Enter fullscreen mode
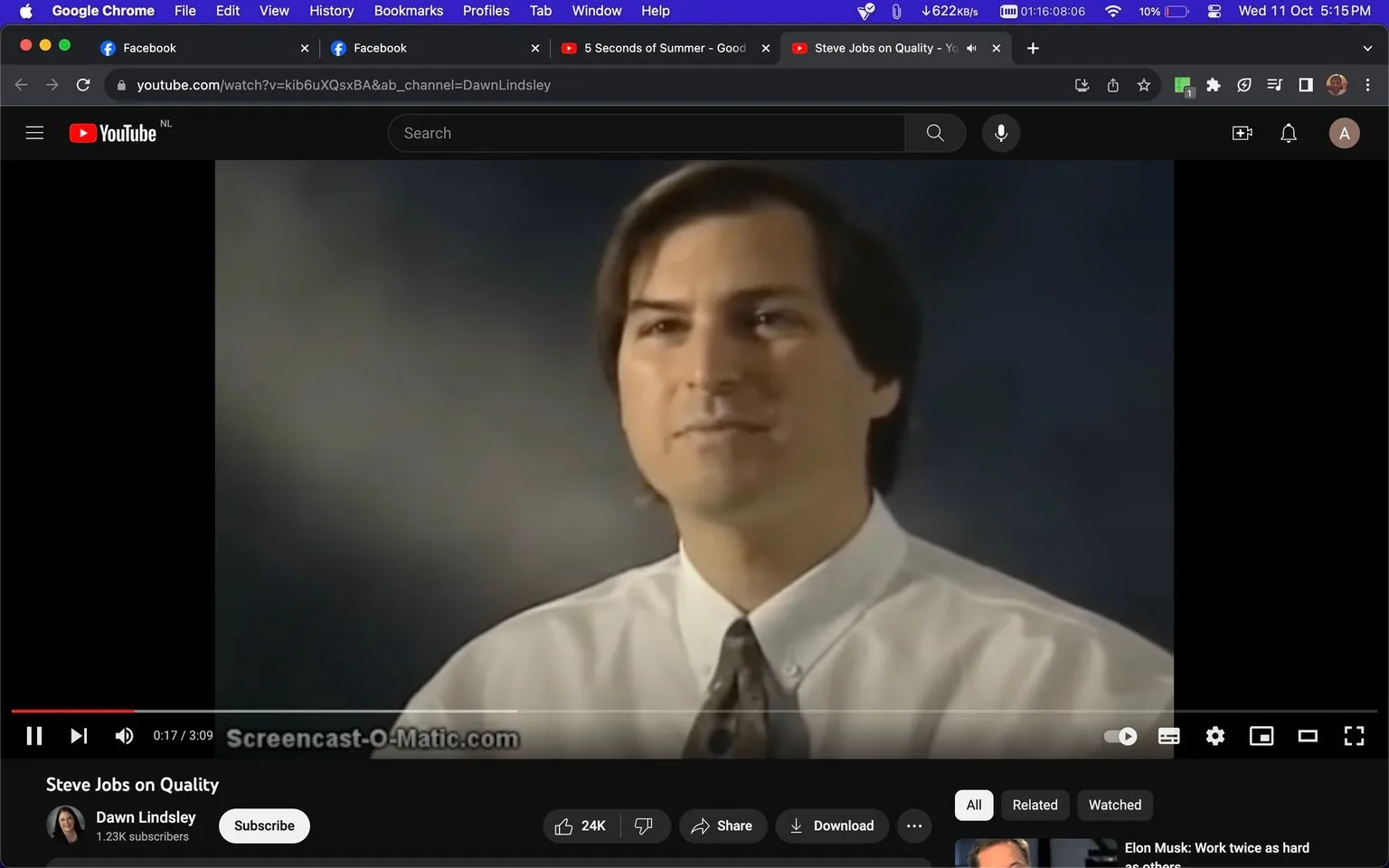Screen dimensions: 1389x868 click(1354, 735)
